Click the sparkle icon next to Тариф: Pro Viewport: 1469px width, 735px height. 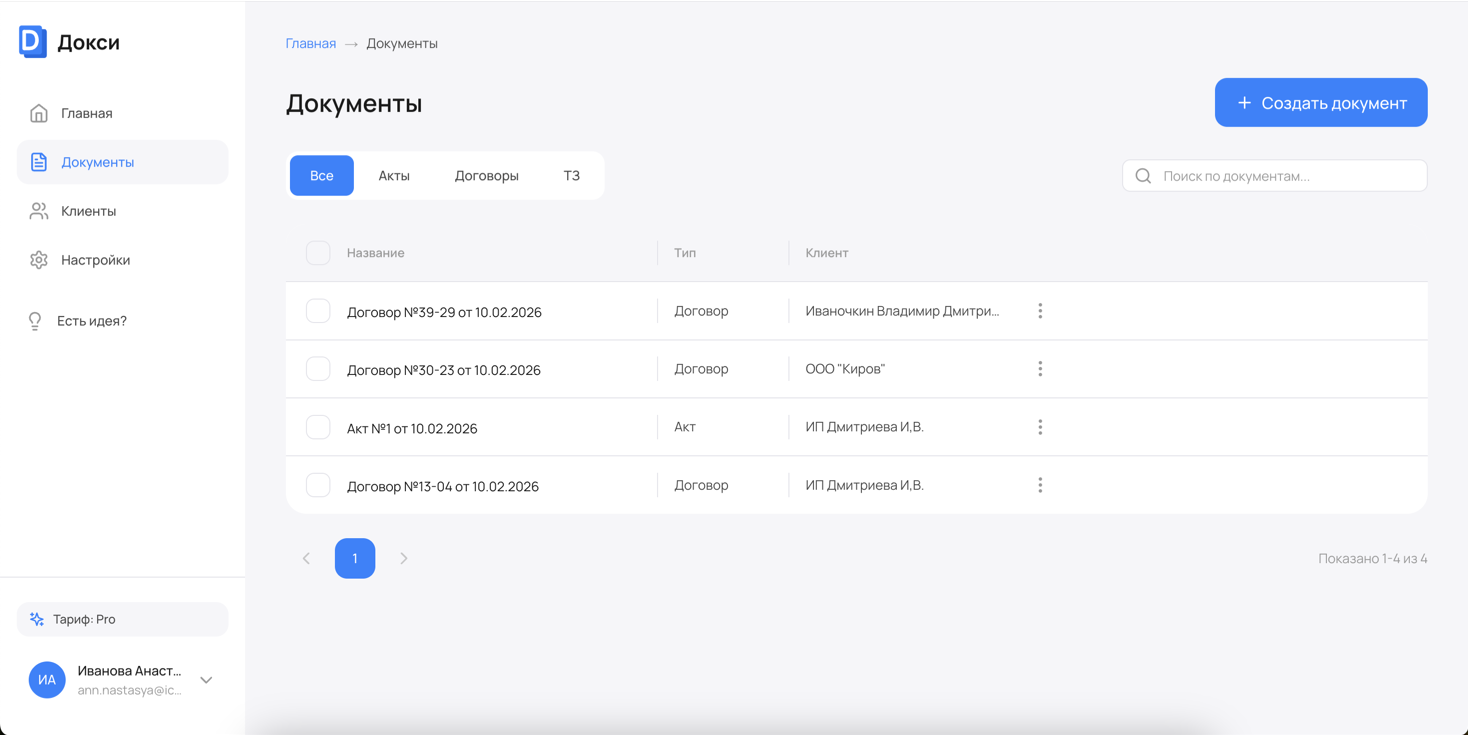click(x=37, y=619)
